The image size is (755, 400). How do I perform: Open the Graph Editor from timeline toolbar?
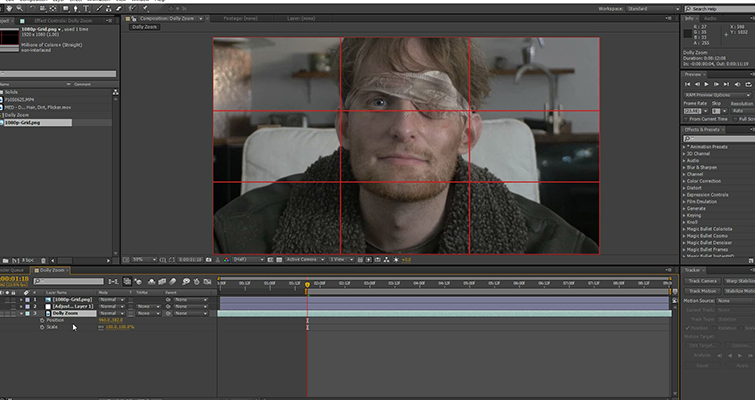pos(207,282)
